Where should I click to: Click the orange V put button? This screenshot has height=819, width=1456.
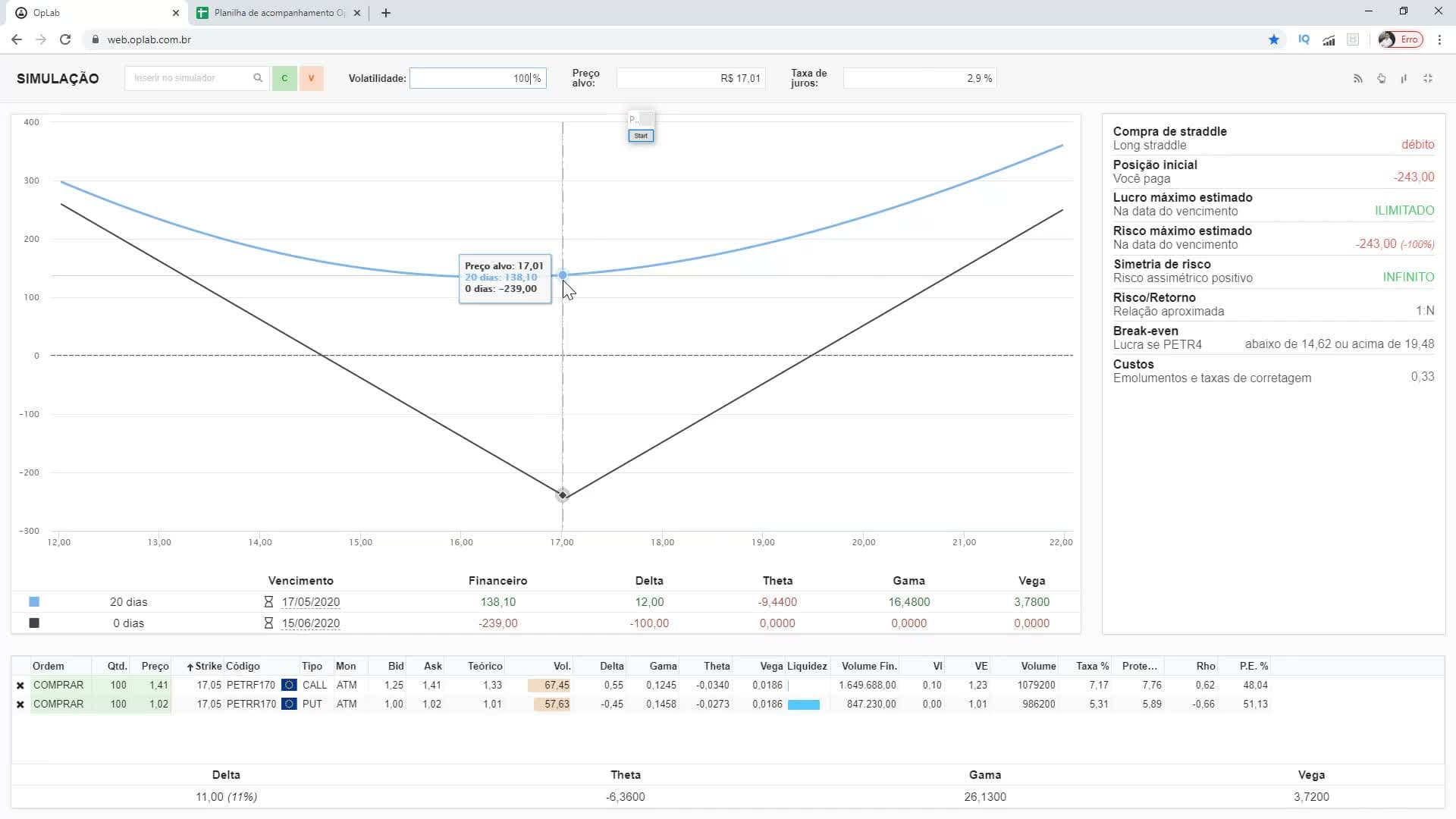click(311, 78)
